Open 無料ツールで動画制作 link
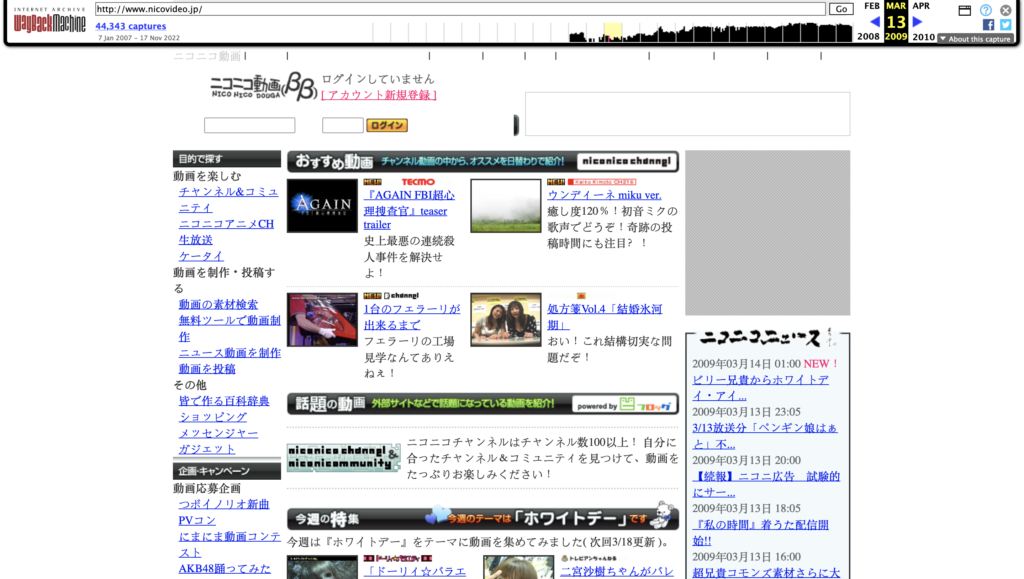Viewport: 1024px width, 579px height. pos(229,328)
